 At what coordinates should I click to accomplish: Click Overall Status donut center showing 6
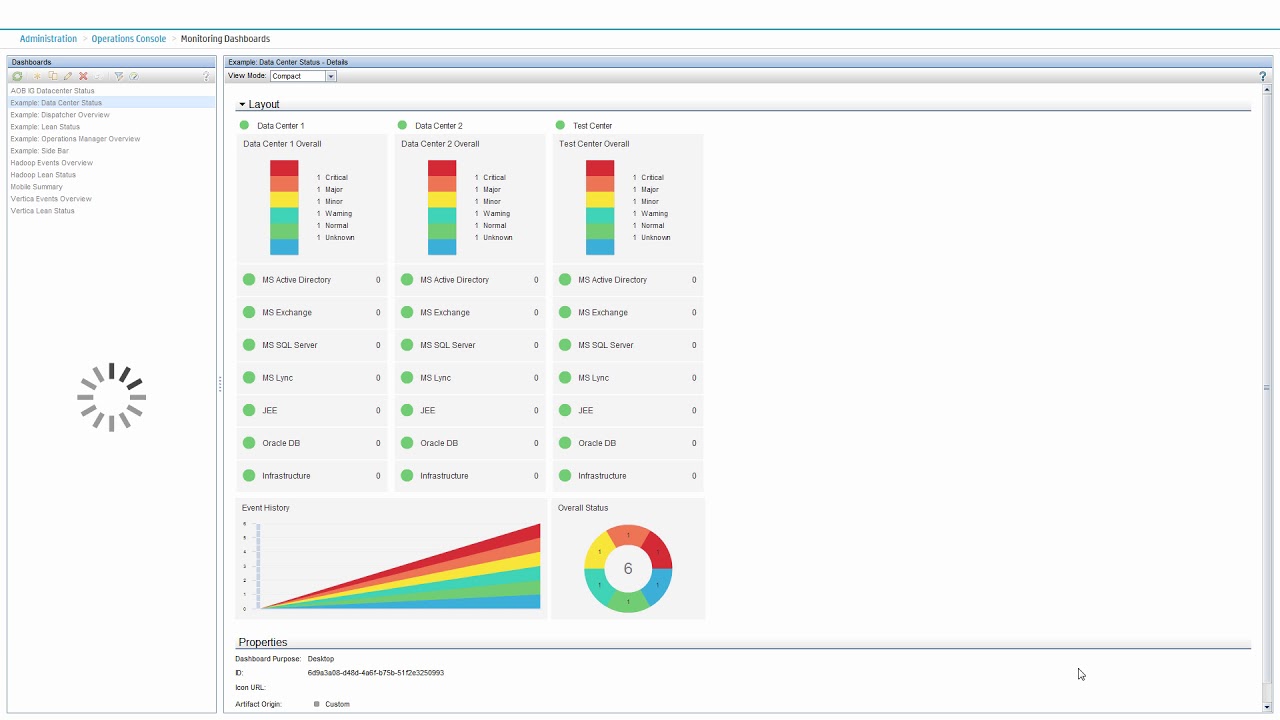[x=628, y=568]
